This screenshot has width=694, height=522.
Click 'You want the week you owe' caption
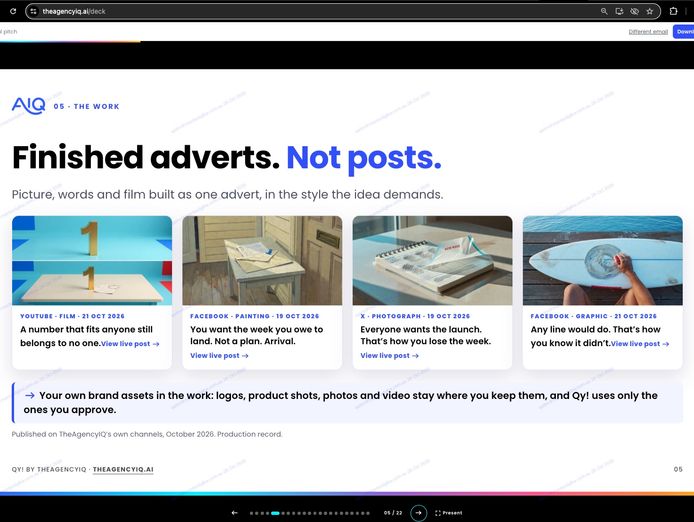point(257,335)
